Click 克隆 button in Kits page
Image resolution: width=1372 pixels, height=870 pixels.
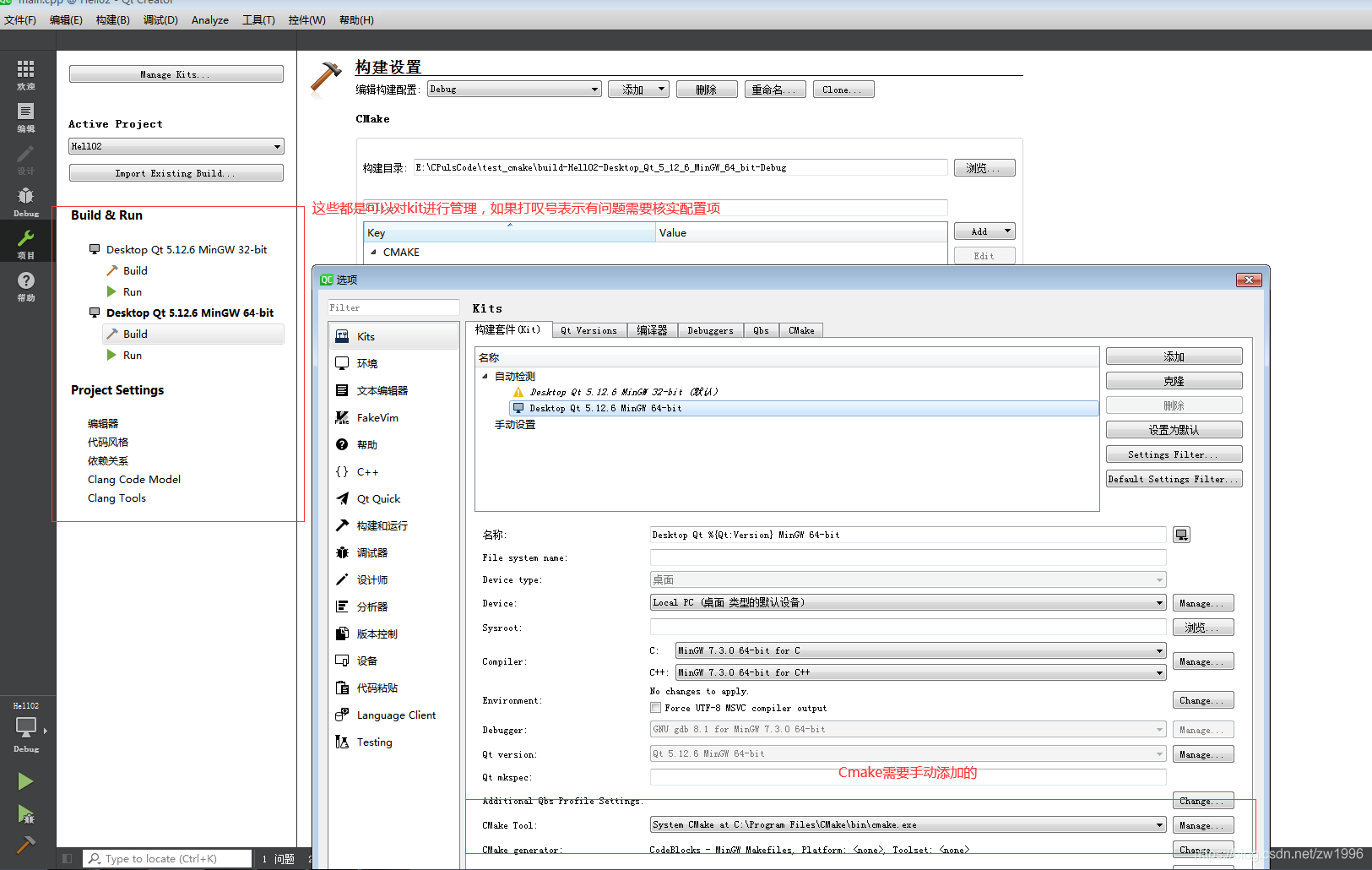click(x=1174, y=381)
